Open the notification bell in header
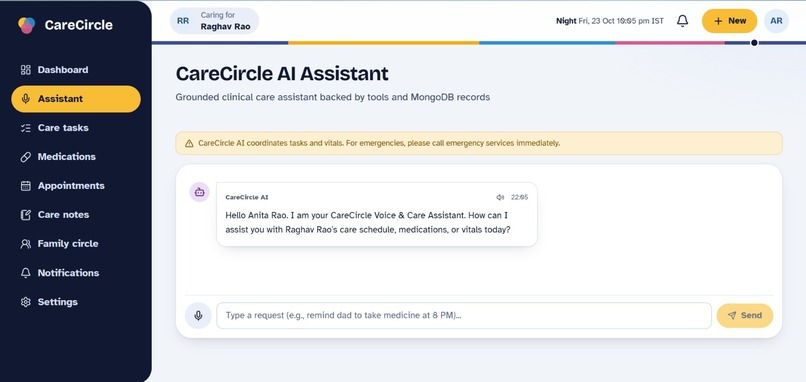806x382 pixels. [x=682, y=21]
